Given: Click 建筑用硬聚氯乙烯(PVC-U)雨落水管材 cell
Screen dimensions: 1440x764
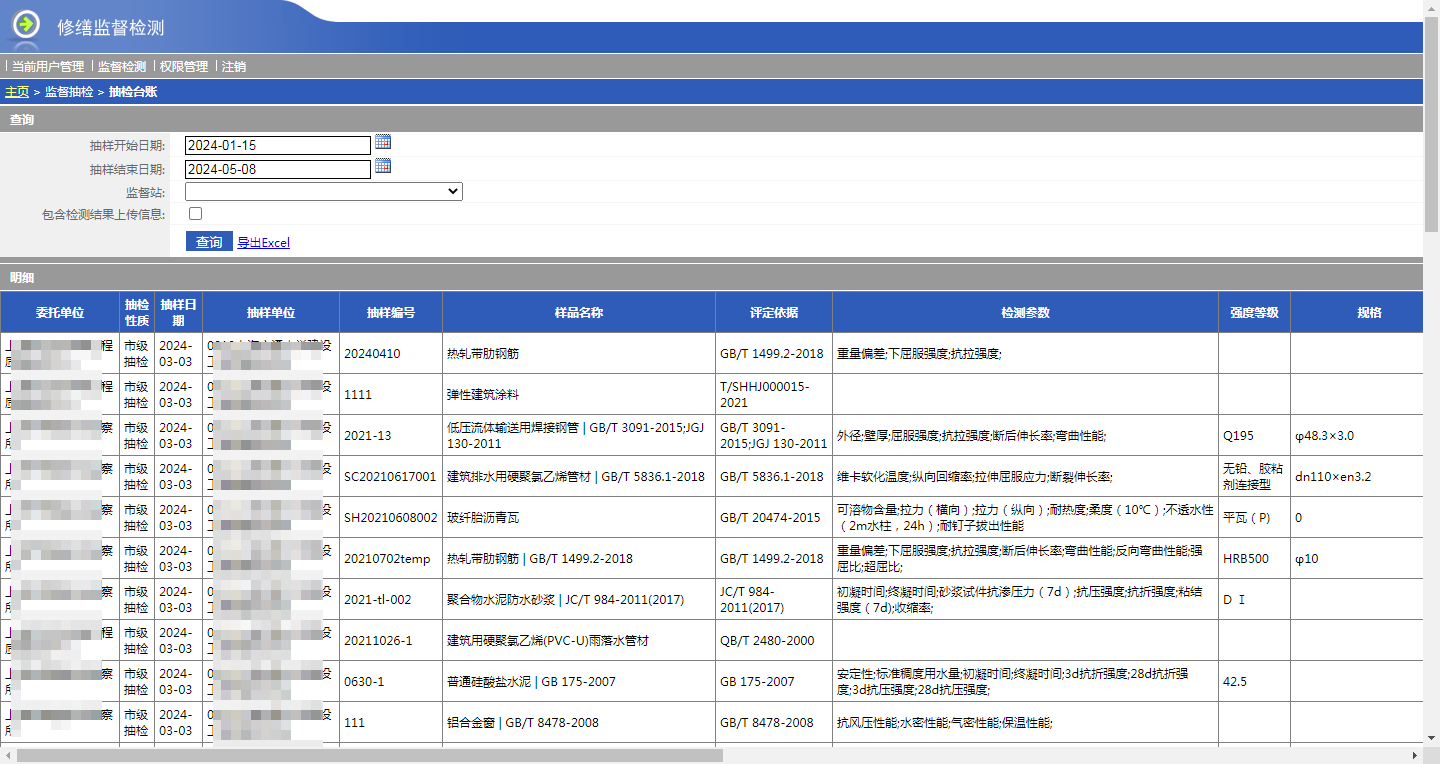Looking at the screenshot, I should (579, 640).
